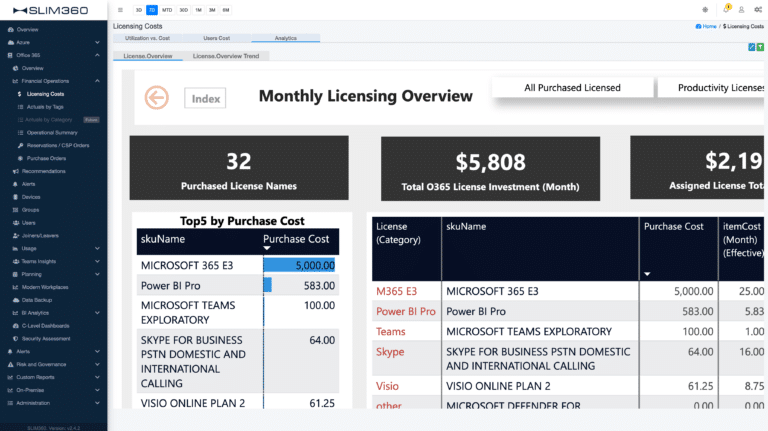The width and height of the screenshot is (768, 431).
Task: Switch to Users Cost tab
Action: [216, 38]
